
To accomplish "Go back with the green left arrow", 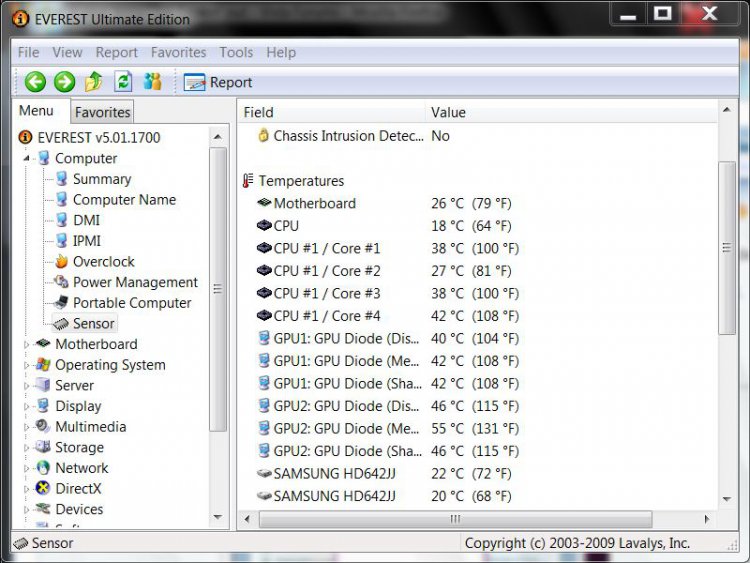I will click(x=35, y=82).
